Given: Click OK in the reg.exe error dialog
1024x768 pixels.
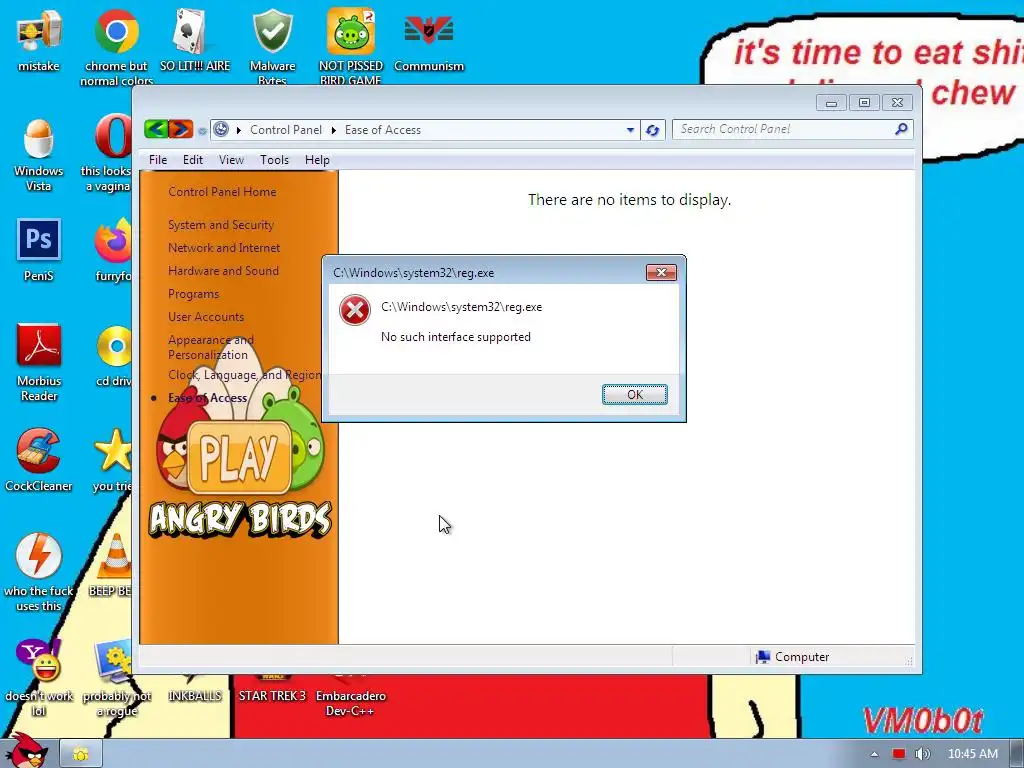Looking at the screenshot, I should [635, 394].
